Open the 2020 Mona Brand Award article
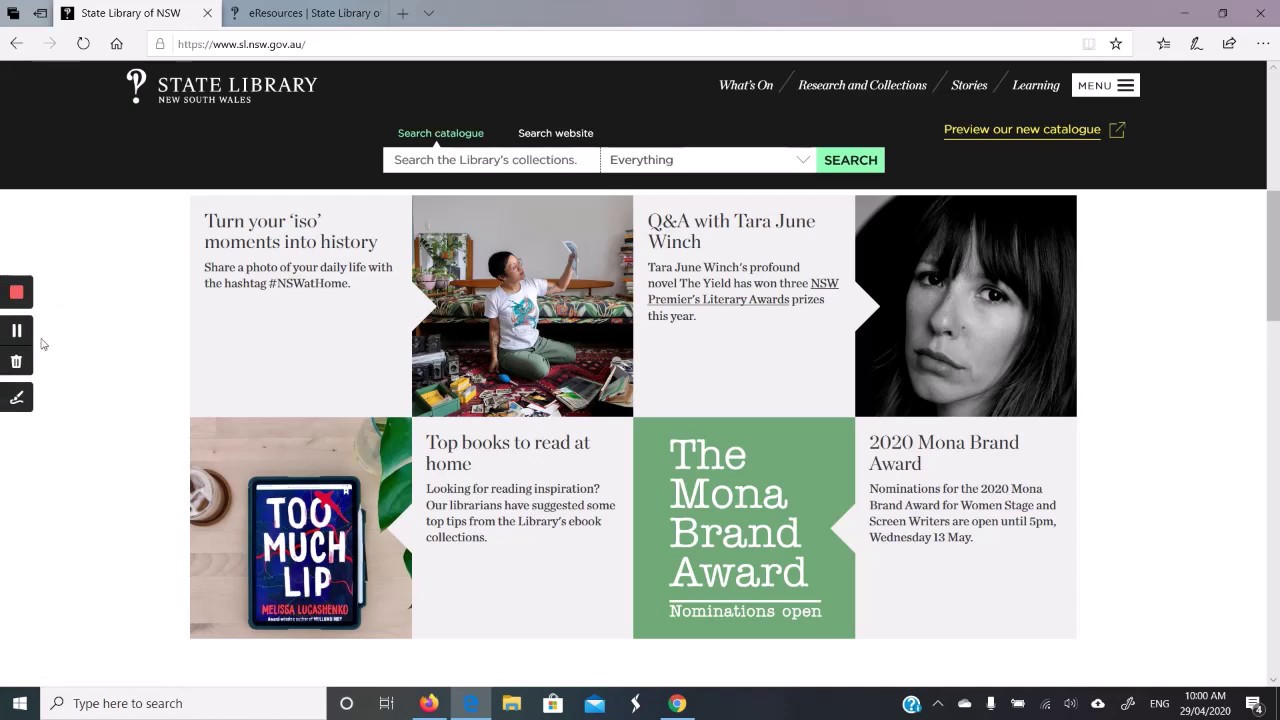This screenshot has width=1280, height=720. 943,453
